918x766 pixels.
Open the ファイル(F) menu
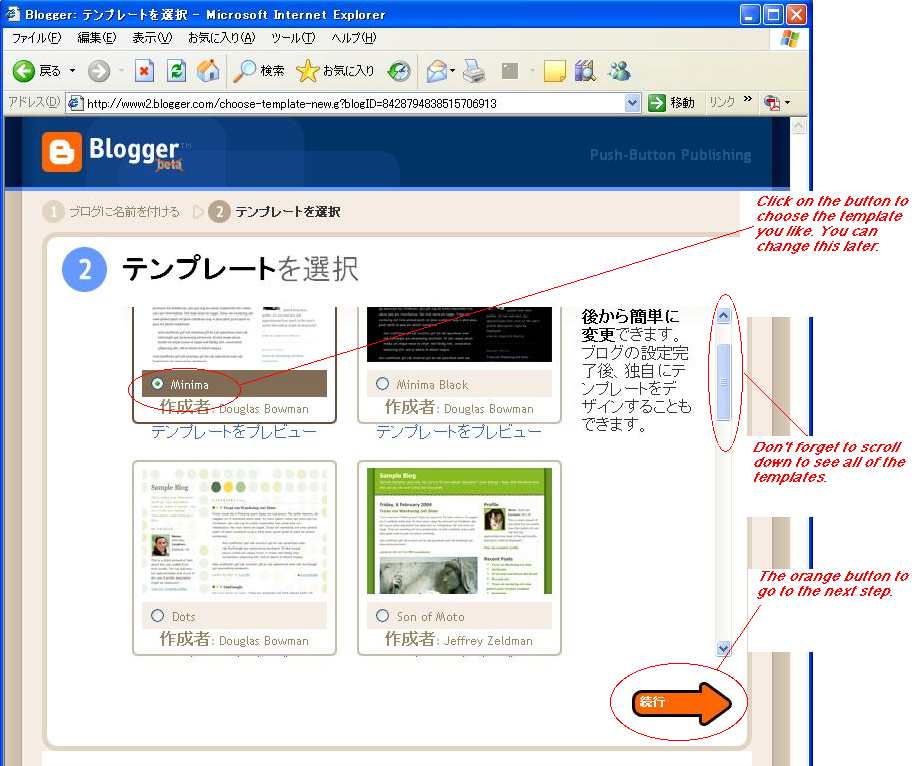(x=36, y=38)
